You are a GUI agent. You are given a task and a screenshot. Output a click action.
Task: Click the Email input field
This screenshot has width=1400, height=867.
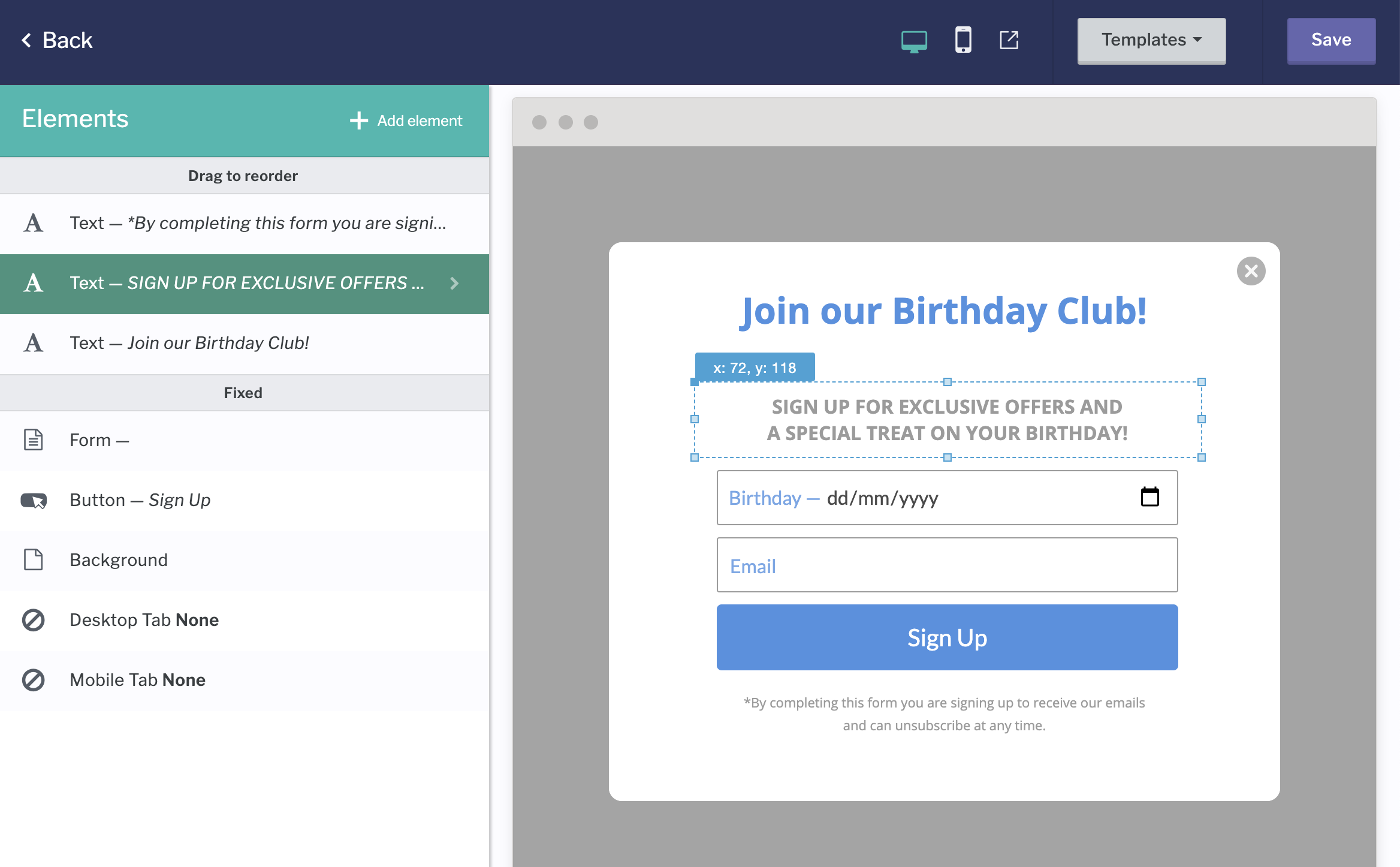click(x=947, y=565)
